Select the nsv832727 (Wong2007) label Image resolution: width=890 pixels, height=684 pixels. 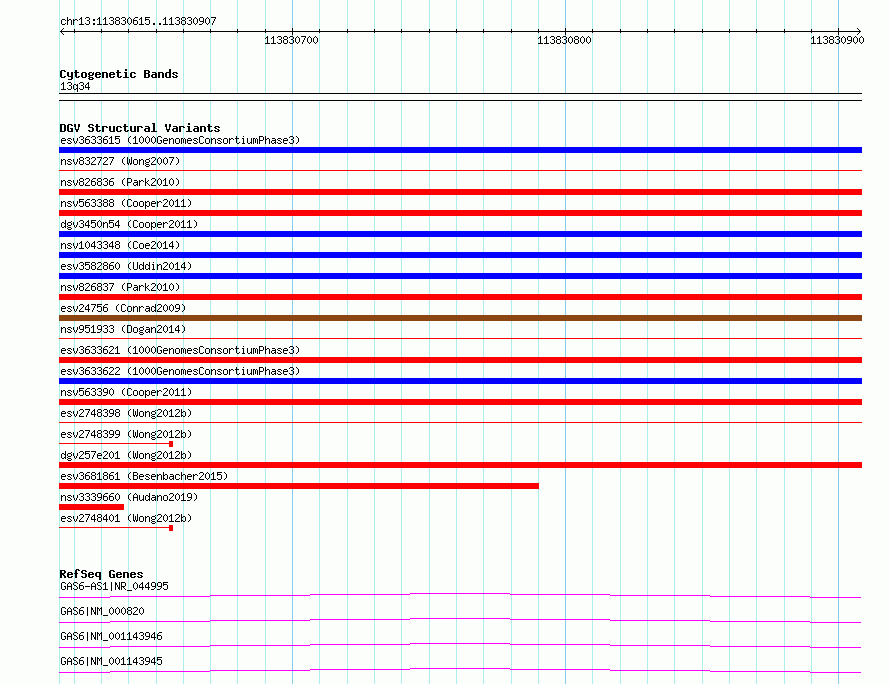click(120, 161)
